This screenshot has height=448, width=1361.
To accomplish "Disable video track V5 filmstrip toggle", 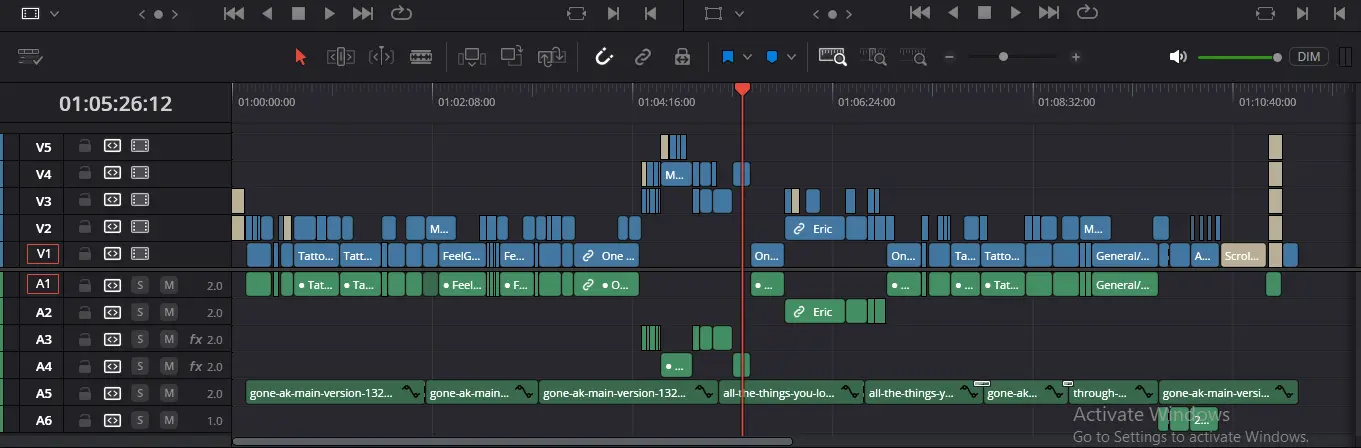I will [x=139, y=146].
